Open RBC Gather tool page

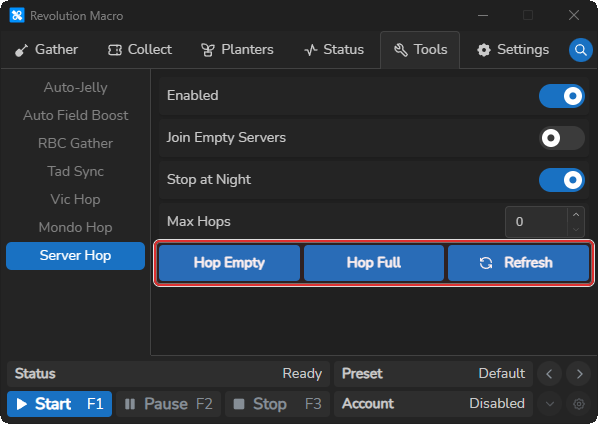(x=76, y=143)
